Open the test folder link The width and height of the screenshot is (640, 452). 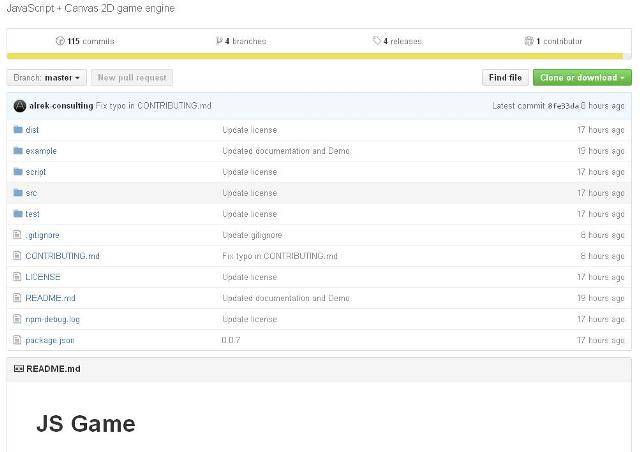tap(32, 214)
